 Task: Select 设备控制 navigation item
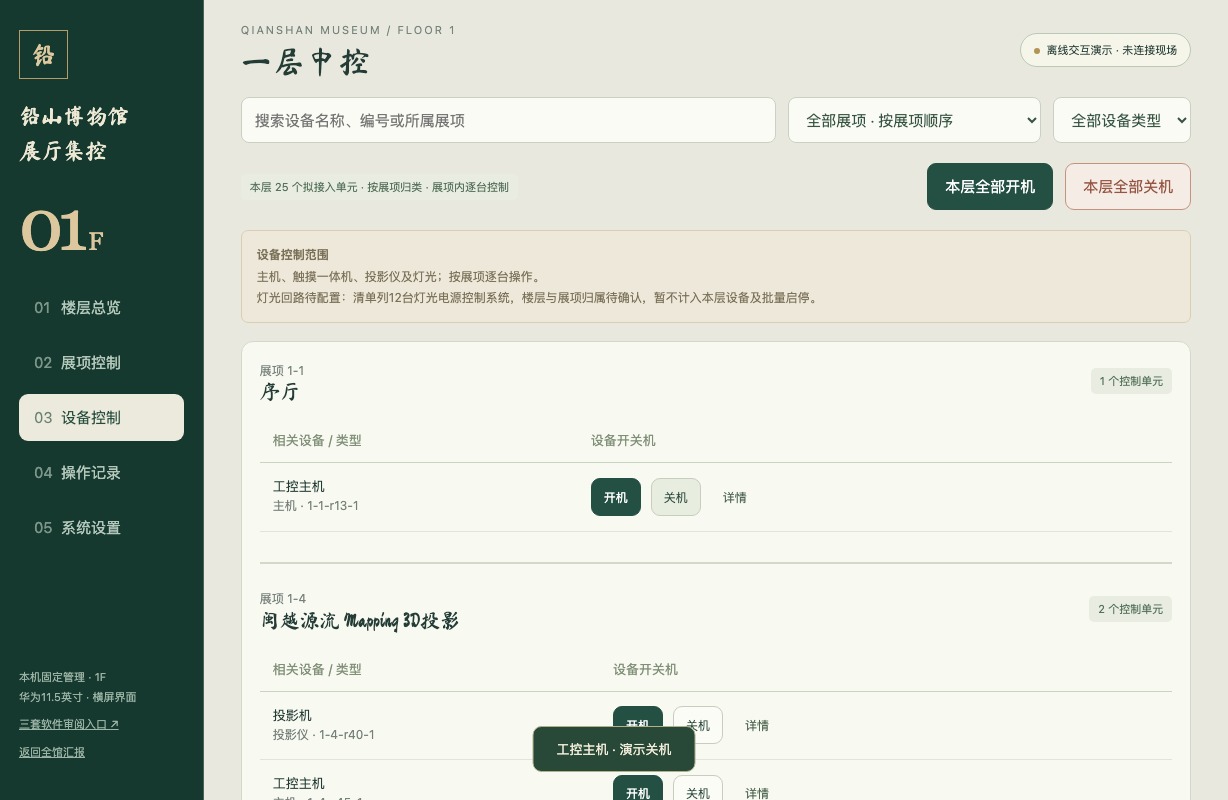(x=101, y=417)
